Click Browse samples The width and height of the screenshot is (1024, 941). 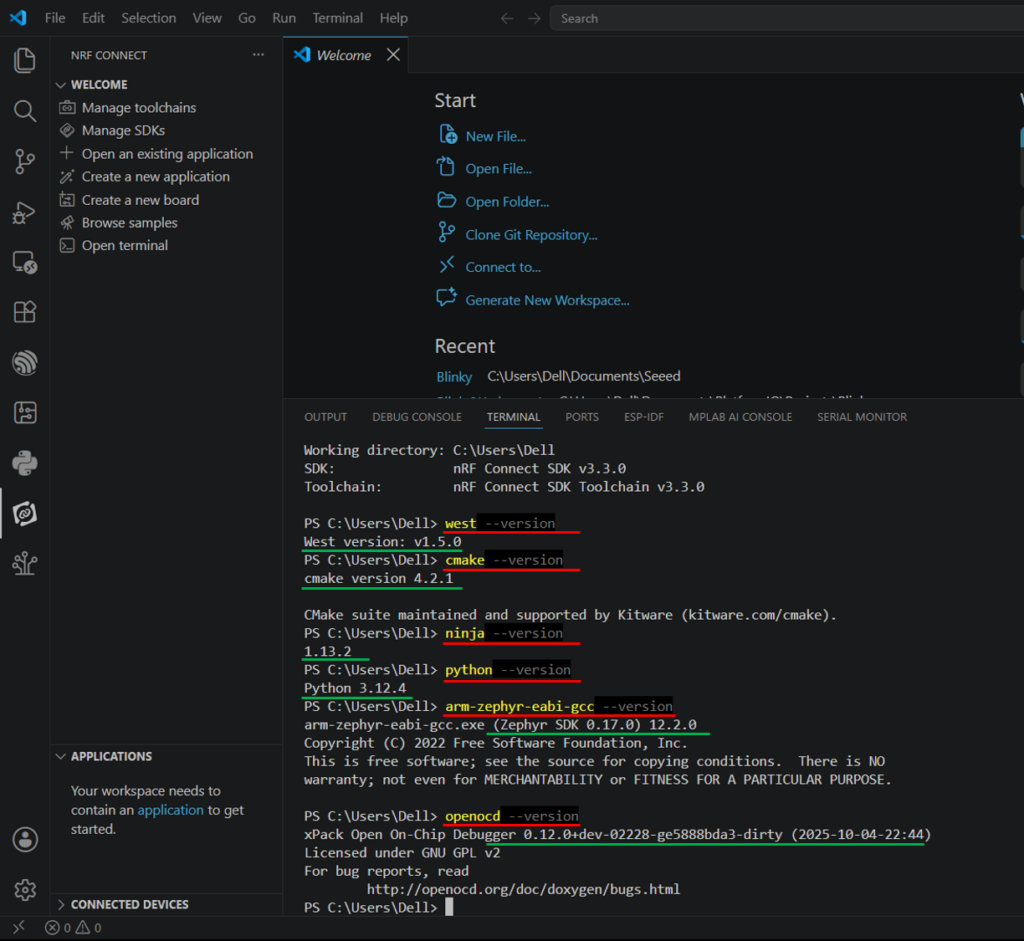(x=129, y=223)
